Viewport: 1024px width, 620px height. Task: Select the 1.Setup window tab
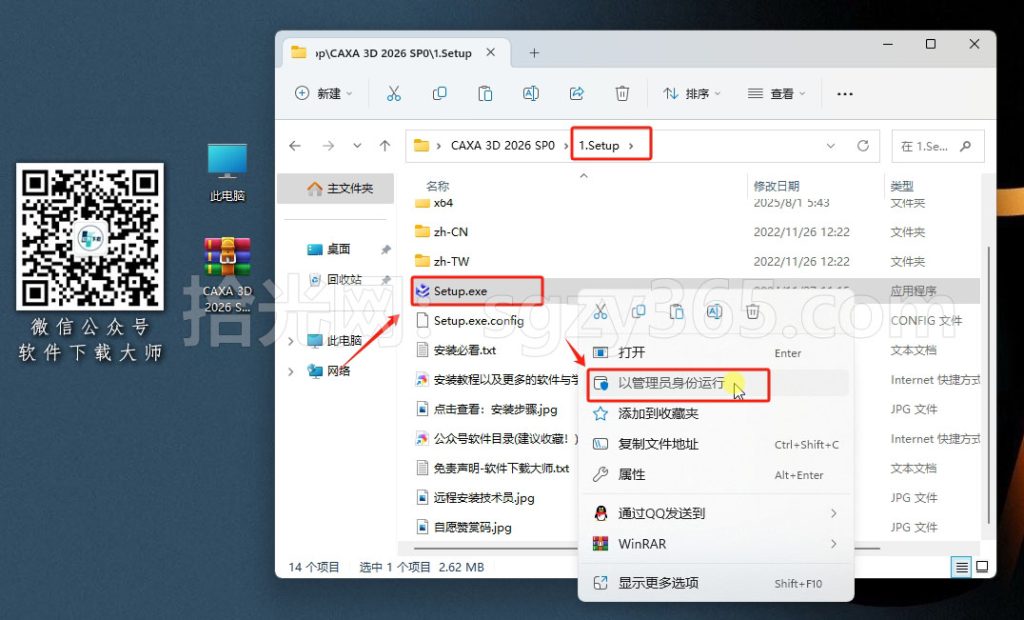(394, 52)
